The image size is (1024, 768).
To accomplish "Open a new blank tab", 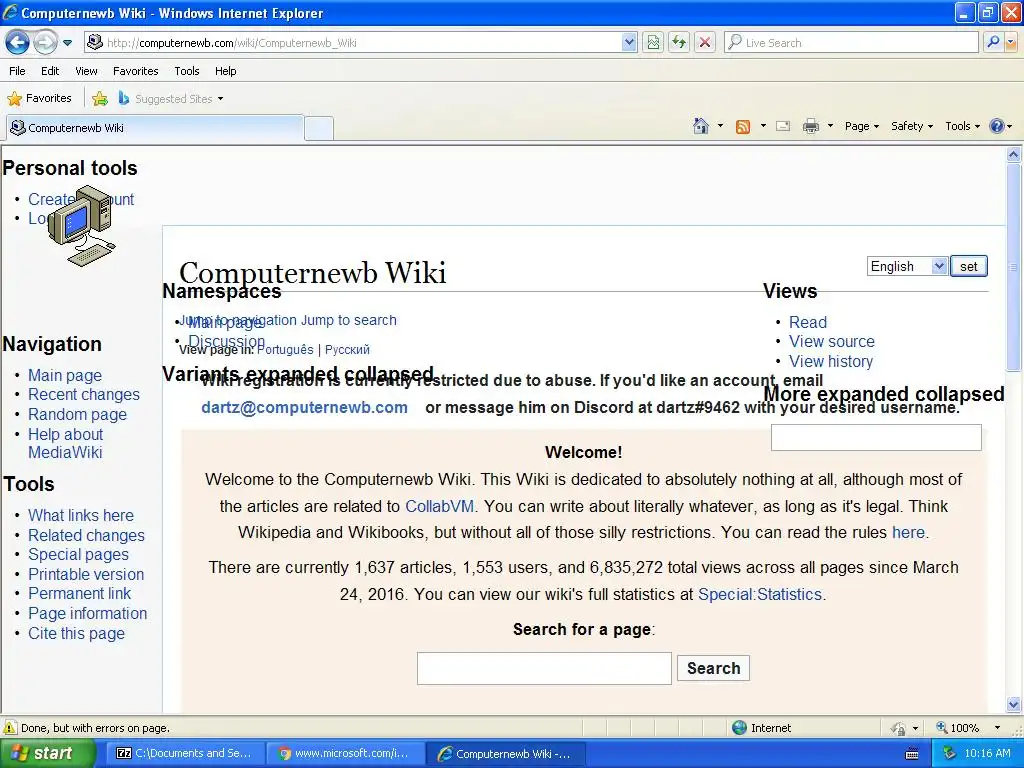I will coord(319,128).
